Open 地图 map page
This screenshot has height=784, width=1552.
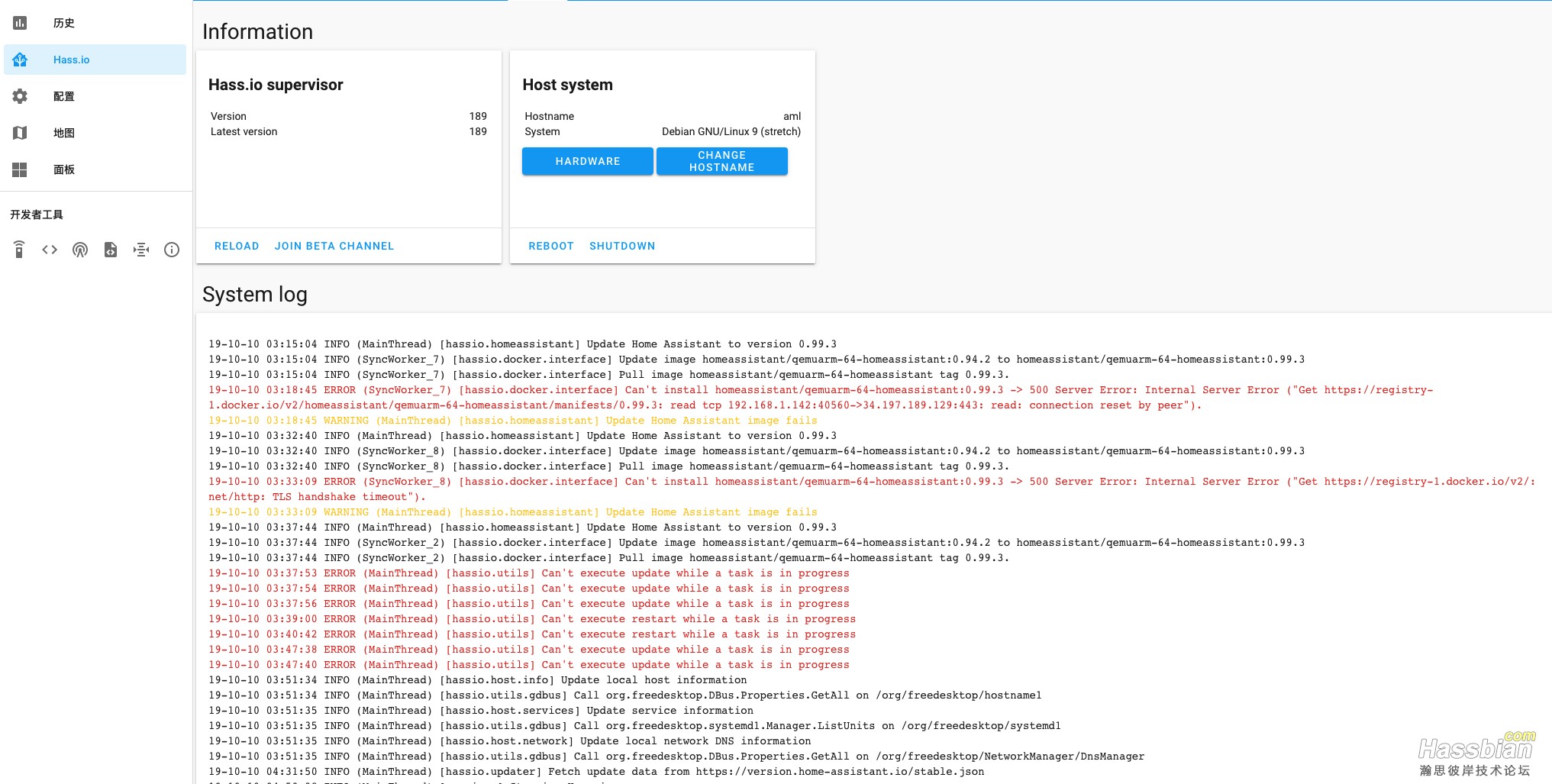click(x=95, y=133)
